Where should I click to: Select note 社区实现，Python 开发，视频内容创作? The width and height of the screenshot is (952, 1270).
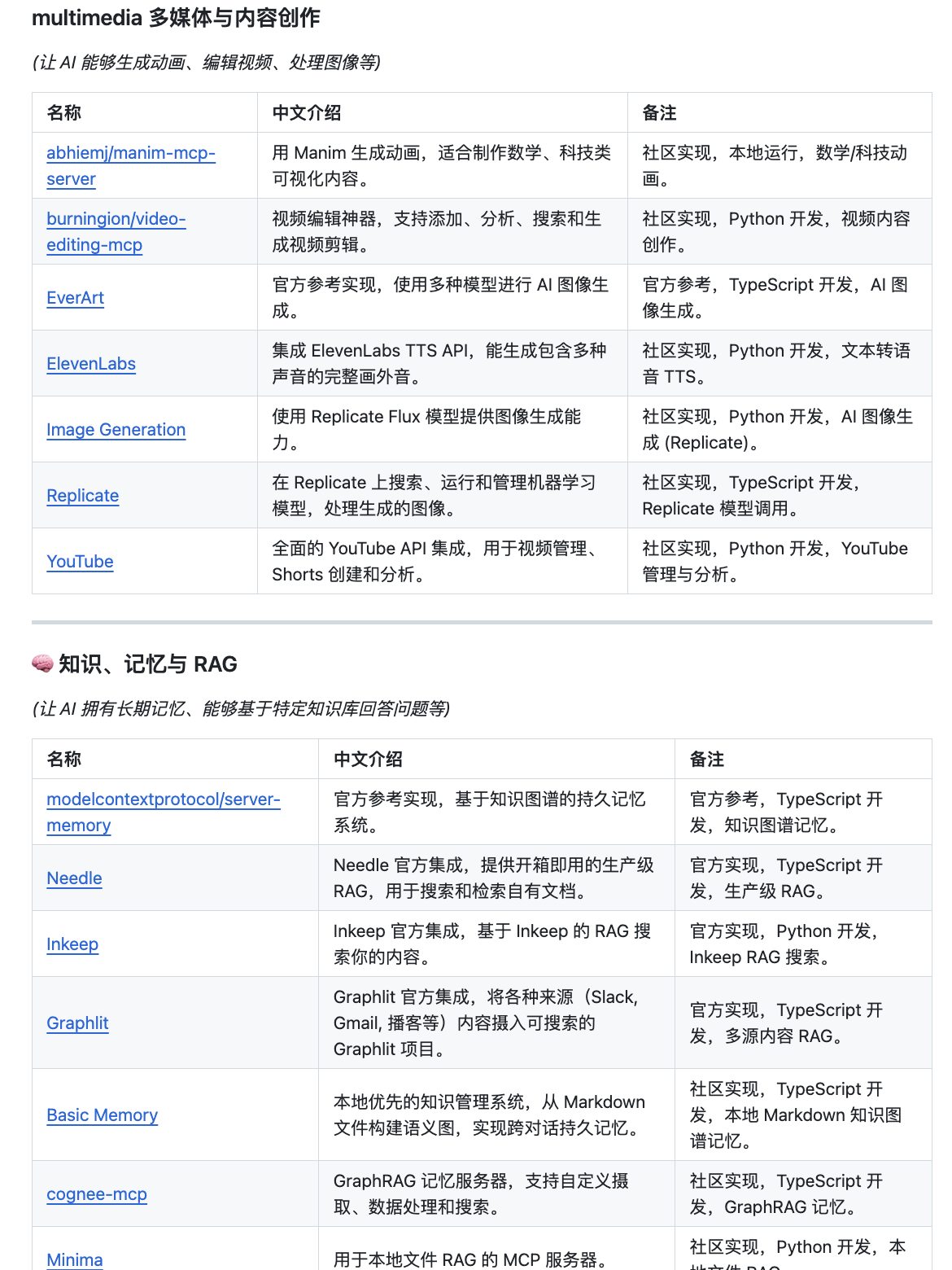tap(776, 232)
